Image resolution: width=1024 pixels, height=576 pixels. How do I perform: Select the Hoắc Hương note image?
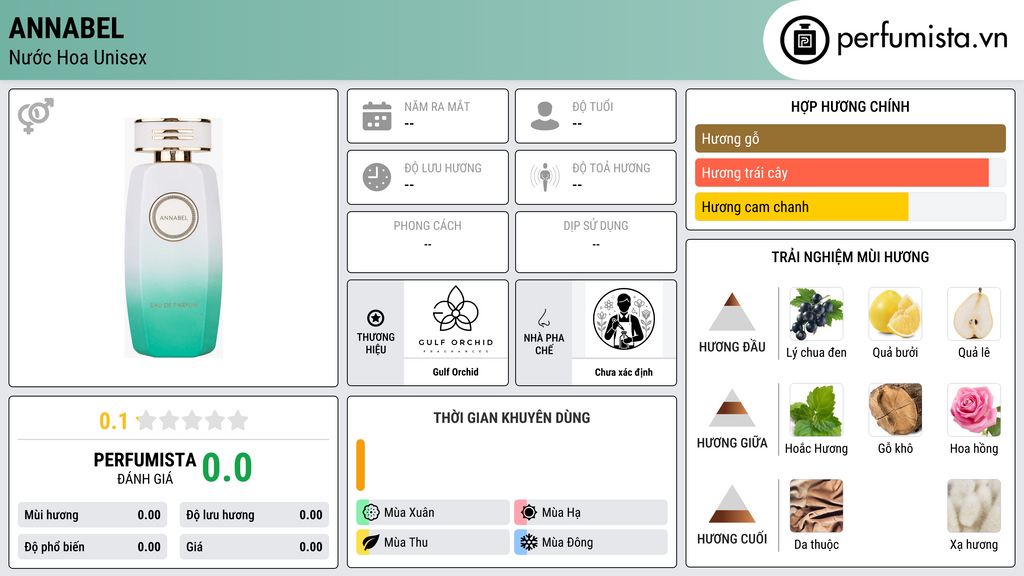coord(816,410)
